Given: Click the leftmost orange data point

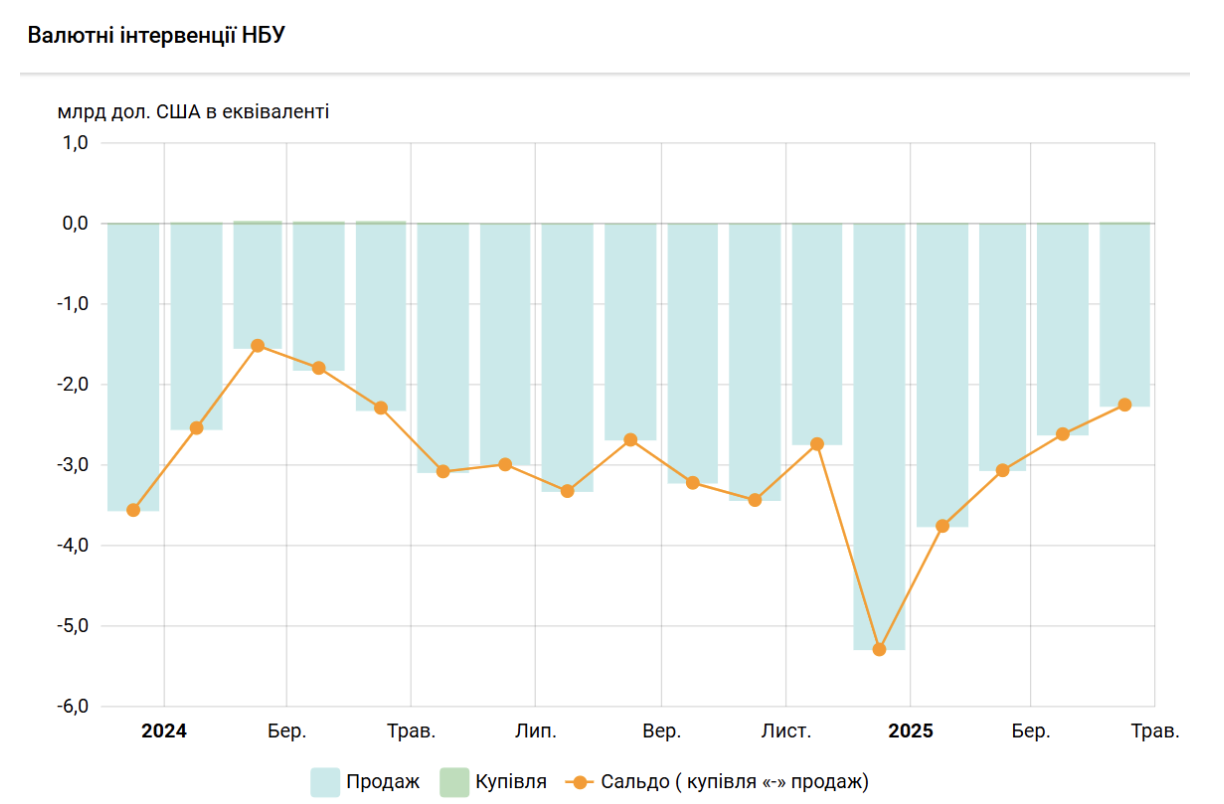Looking at the screenshot, I should point(133,510).
